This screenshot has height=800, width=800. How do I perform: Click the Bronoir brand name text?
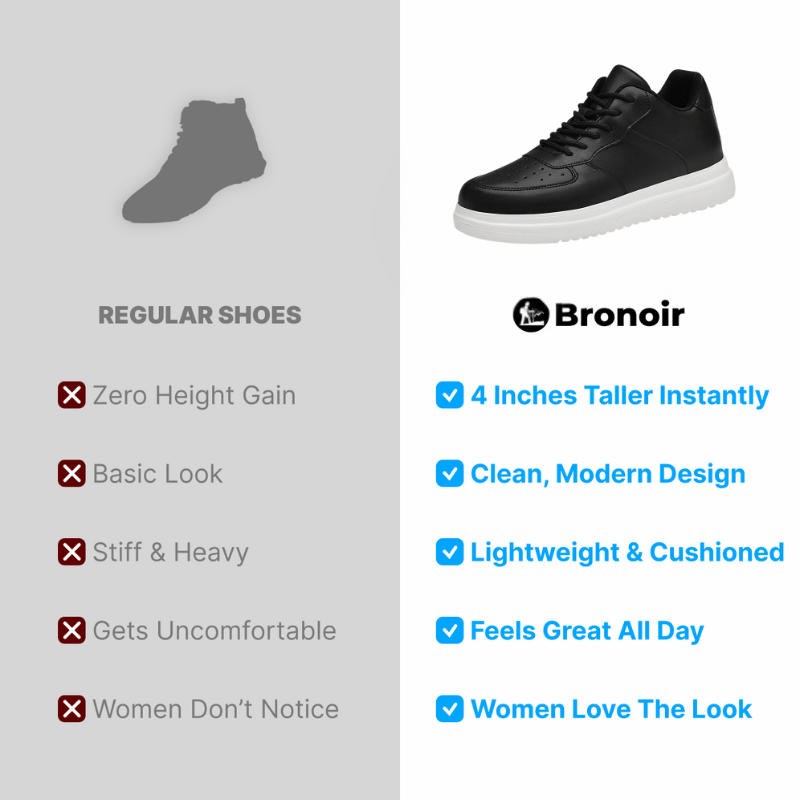[619, 315]
